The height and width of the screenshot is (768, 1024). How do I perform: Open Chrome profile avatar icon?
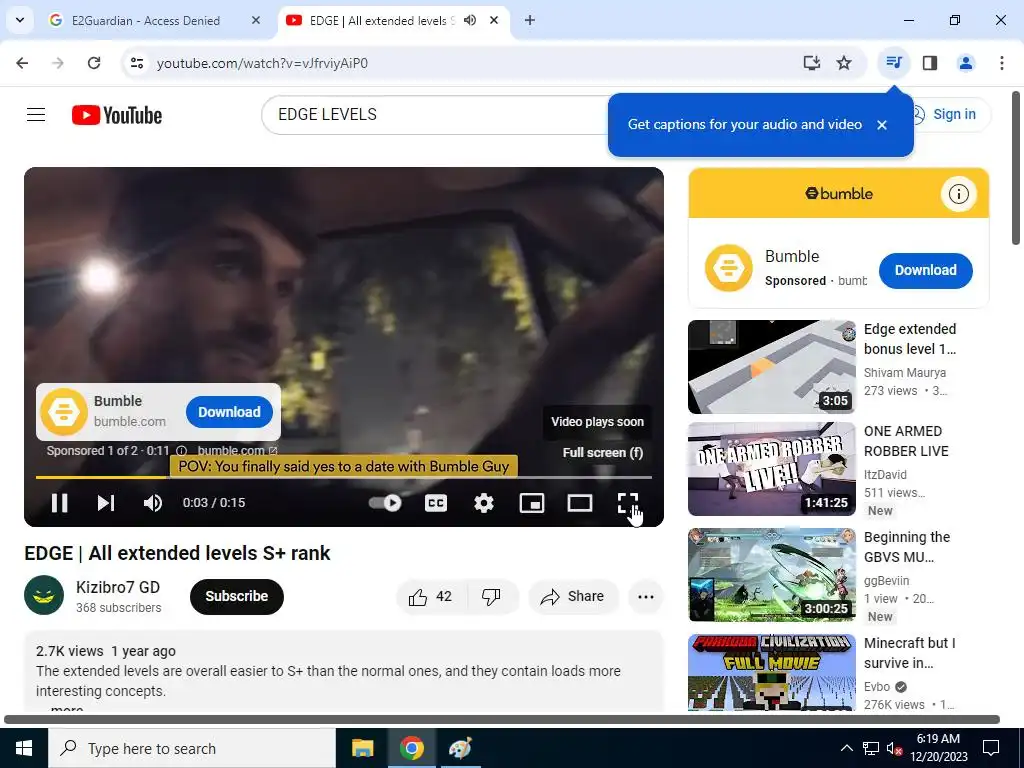click(x=965, y=63)
